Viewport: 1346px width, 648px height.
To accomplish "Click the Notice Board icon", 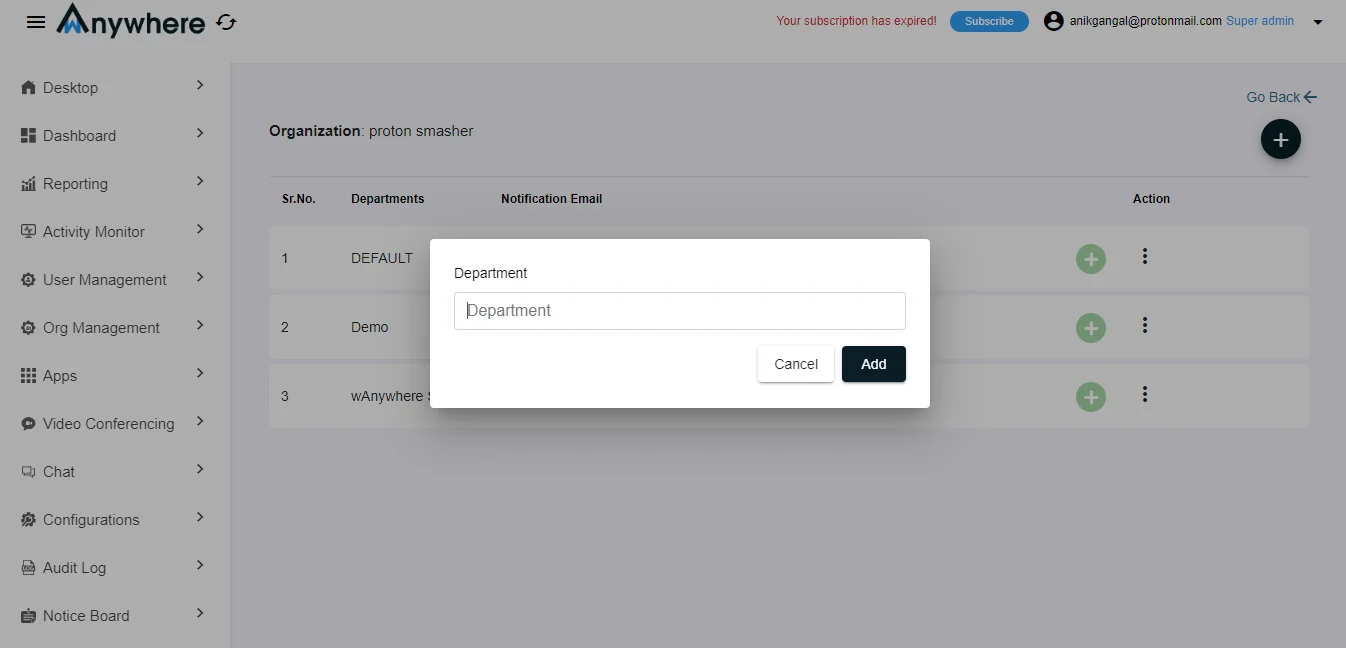I will click(x=28, y=616).
